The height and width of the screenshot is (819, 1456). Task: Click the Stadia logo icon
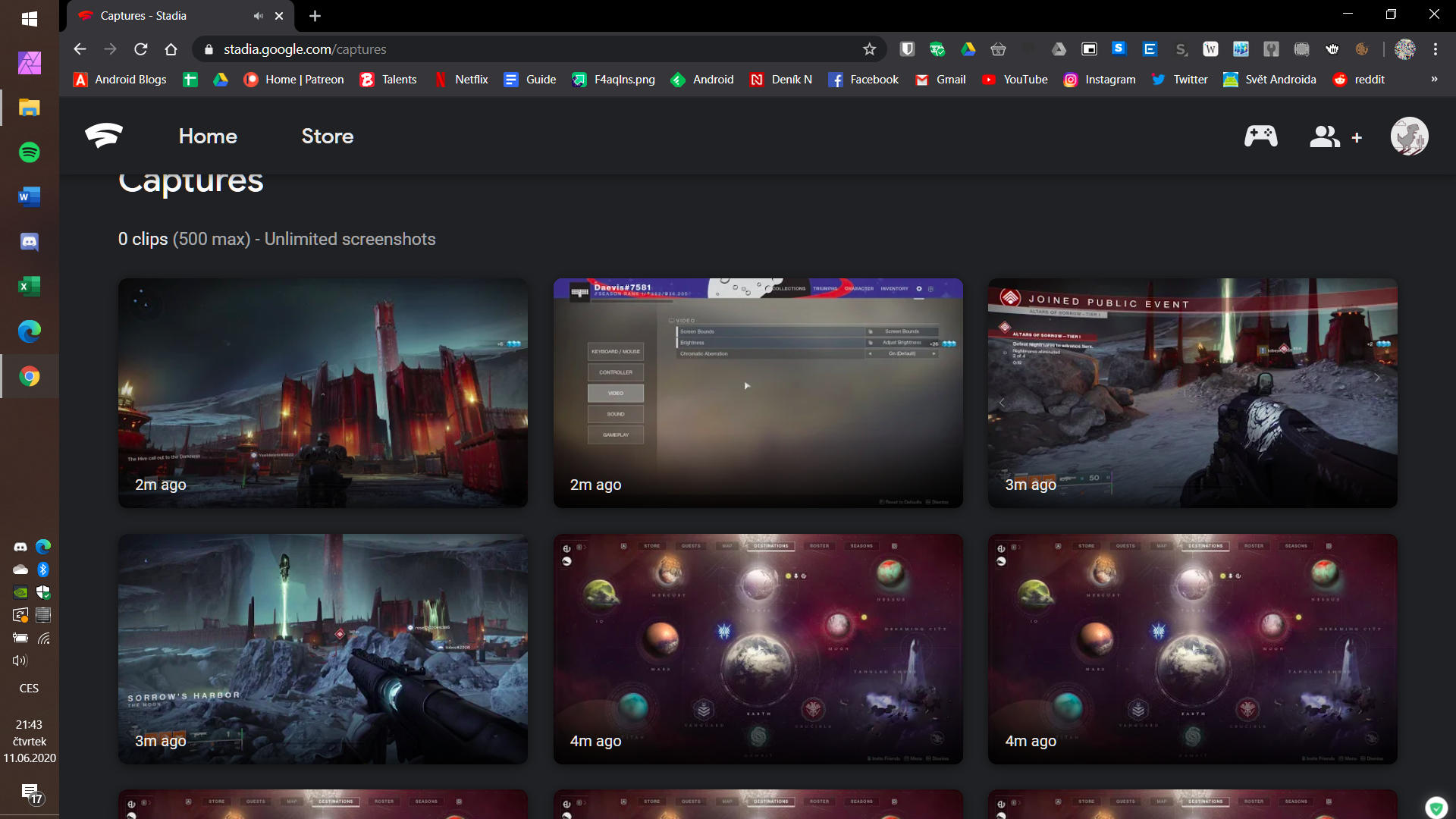(x=104, y=136)
